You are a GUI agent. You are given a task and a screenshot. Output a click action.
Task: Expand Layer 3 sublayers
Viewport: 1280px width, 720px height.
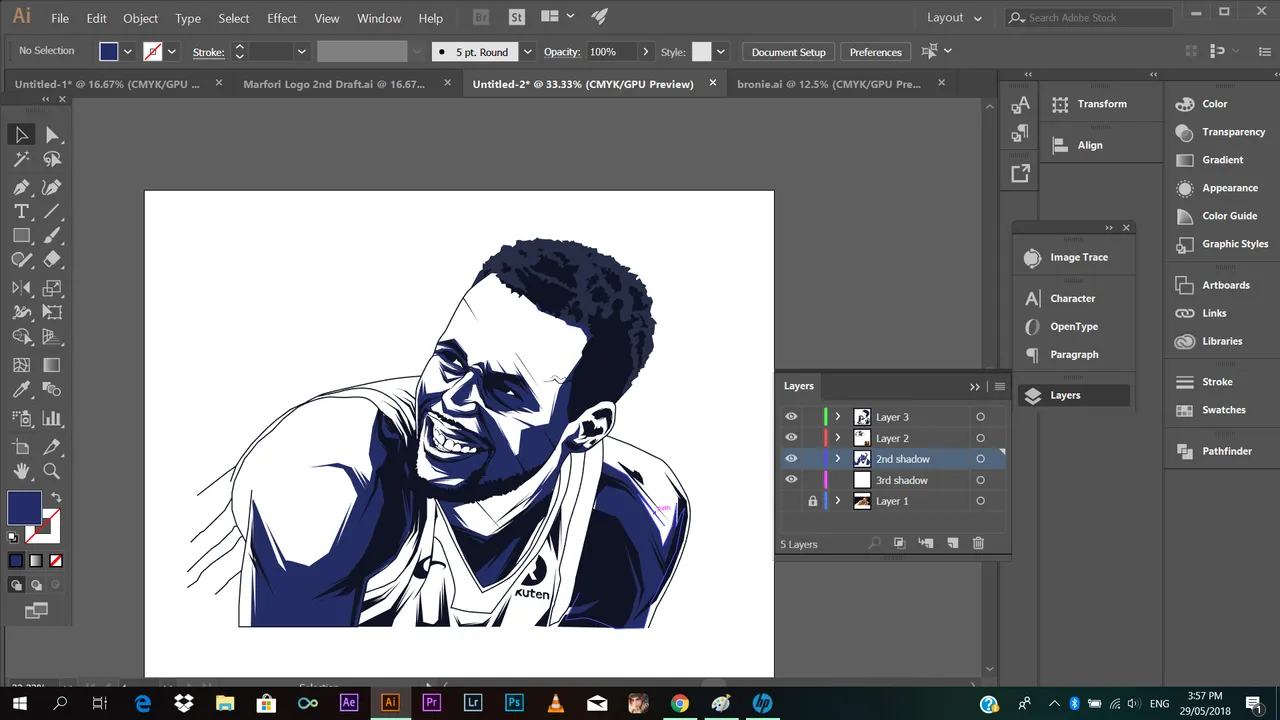(x=838, y=417)
